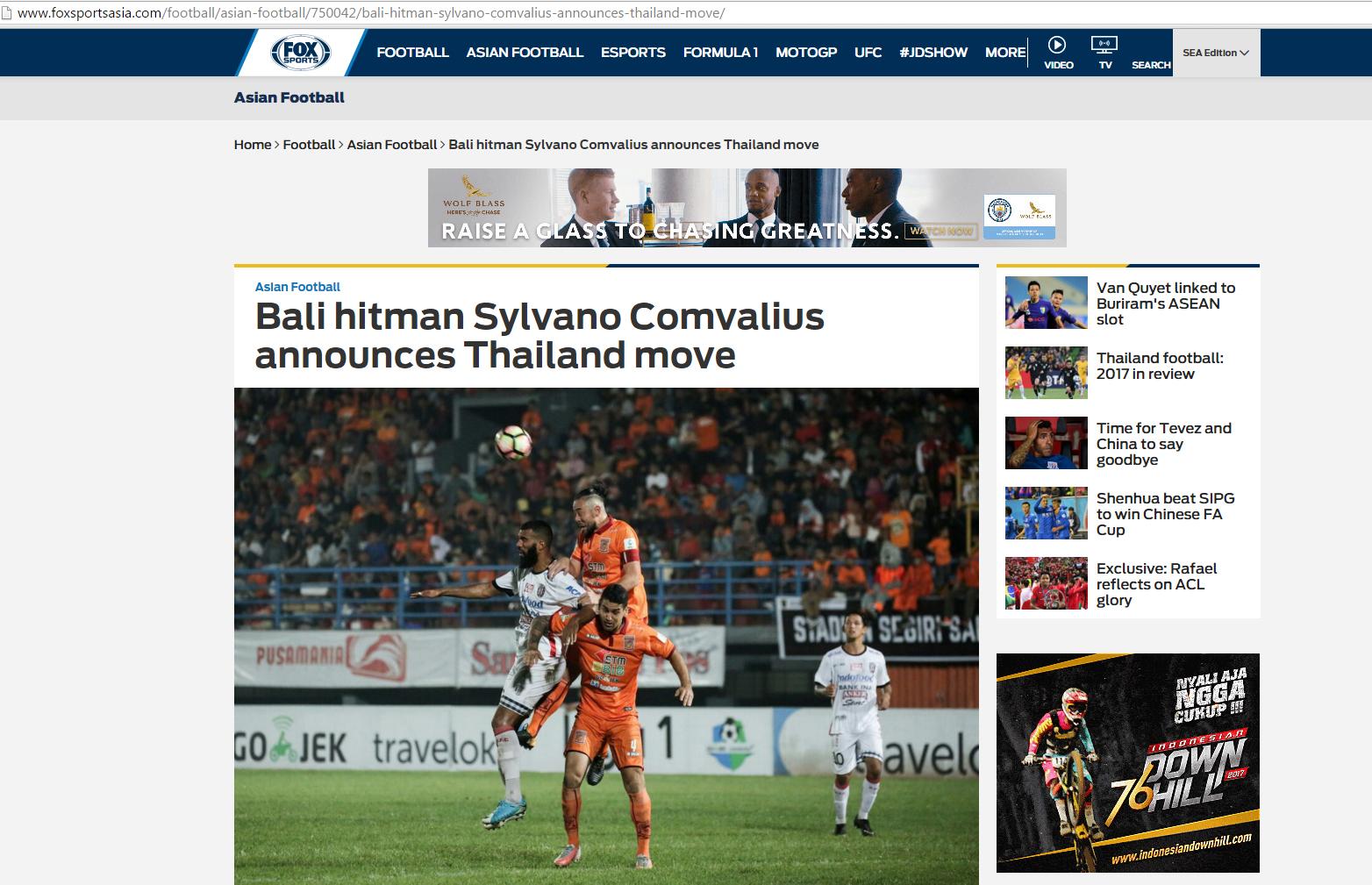Click Watch Now on Wolf Blass banner
The height and width of the screenshot is (885, 1372).
pyautogui.click(x=942, y=231)
